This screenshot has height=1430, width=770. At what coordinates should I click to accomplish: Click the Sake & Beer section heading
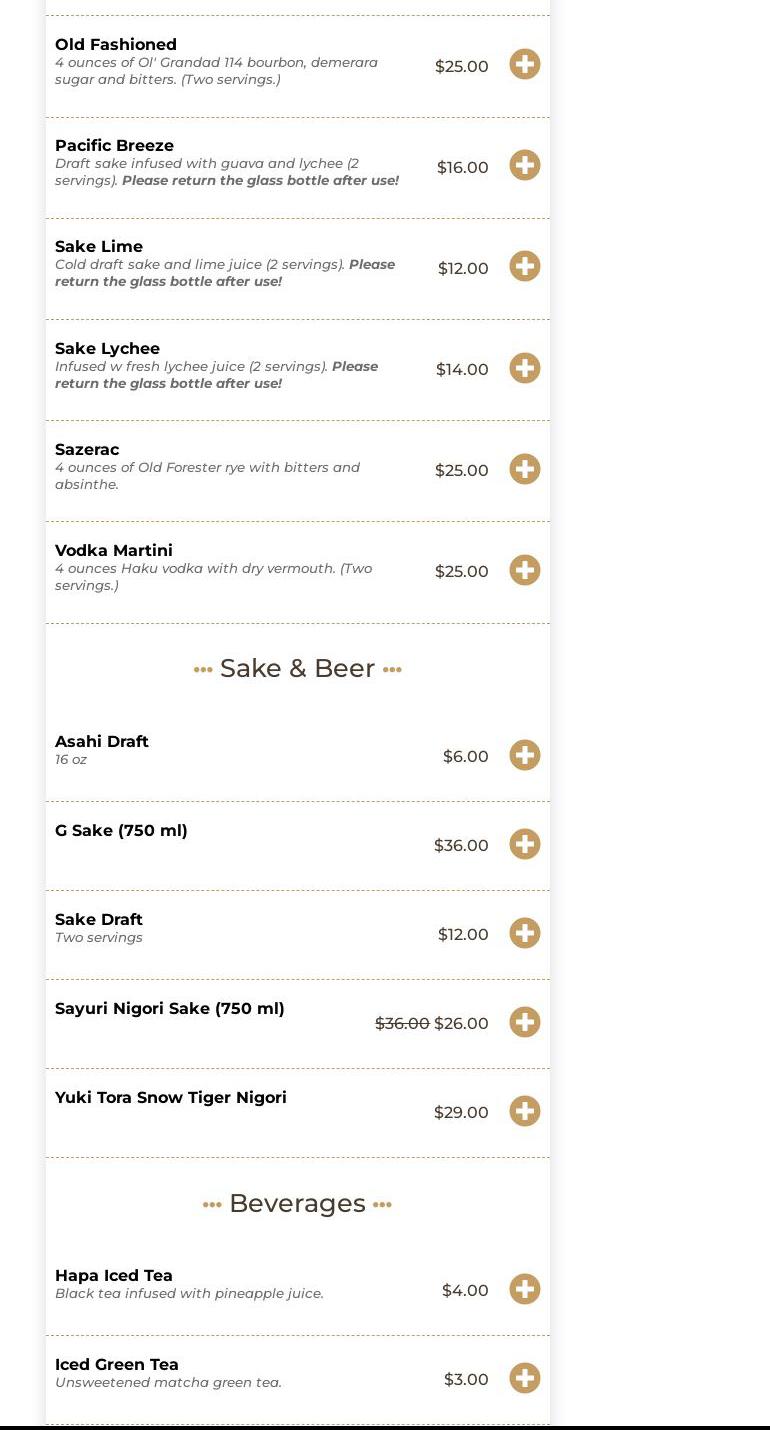tap(297, 668)
